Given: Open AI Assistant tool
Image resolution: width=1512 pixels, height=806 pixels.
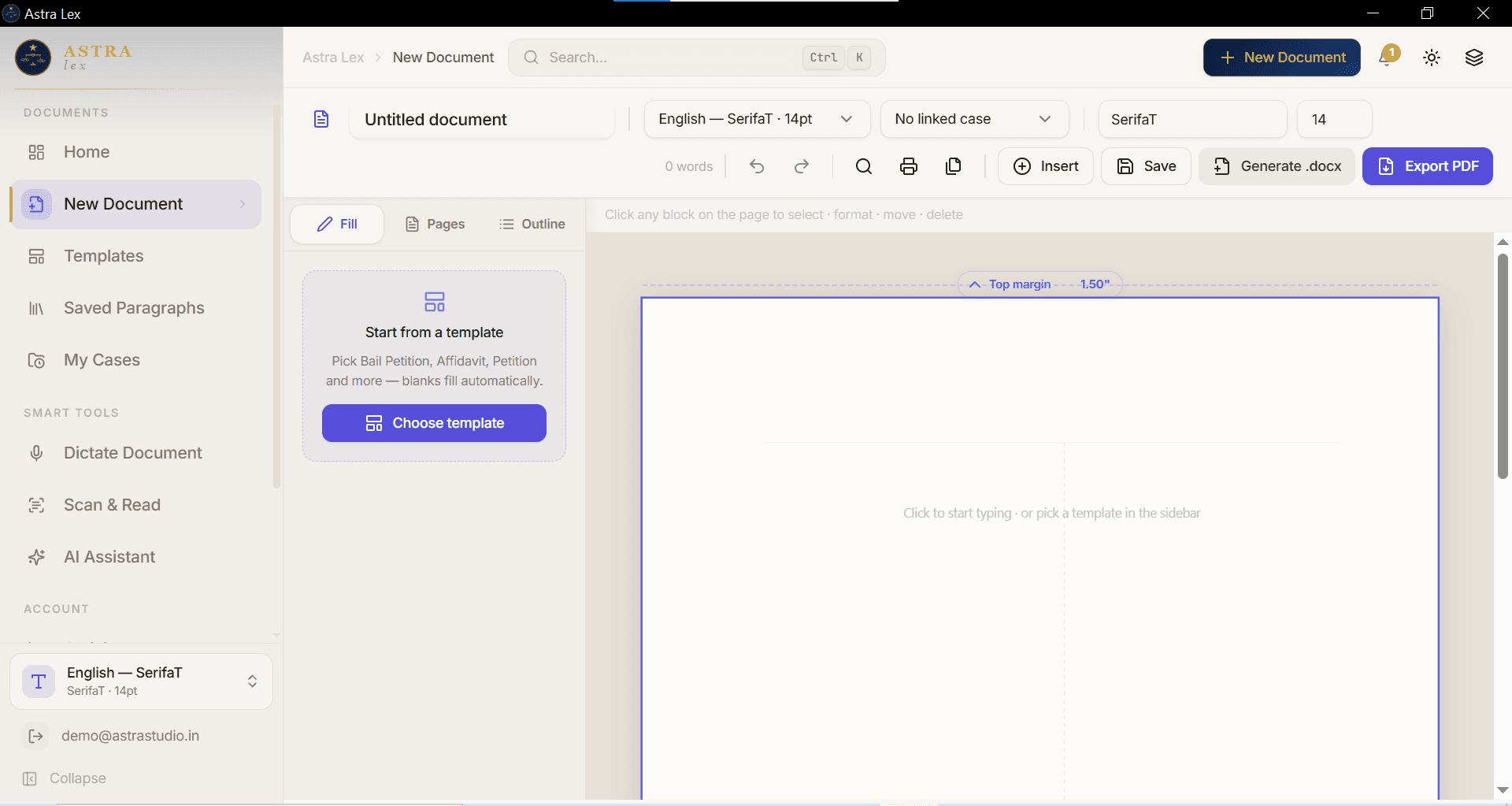Looking at the screenshot, I should 135,557.
